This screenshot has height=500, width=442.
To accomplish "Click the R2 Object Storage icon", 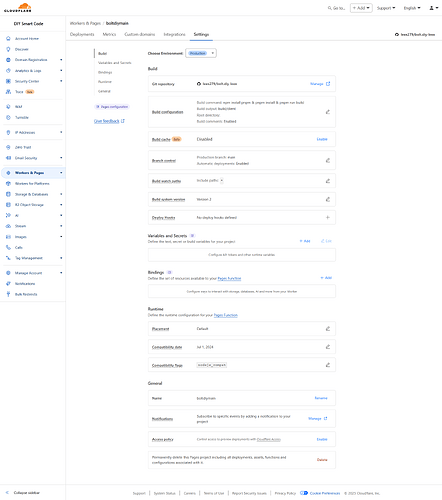I will [x=8, y=205].
